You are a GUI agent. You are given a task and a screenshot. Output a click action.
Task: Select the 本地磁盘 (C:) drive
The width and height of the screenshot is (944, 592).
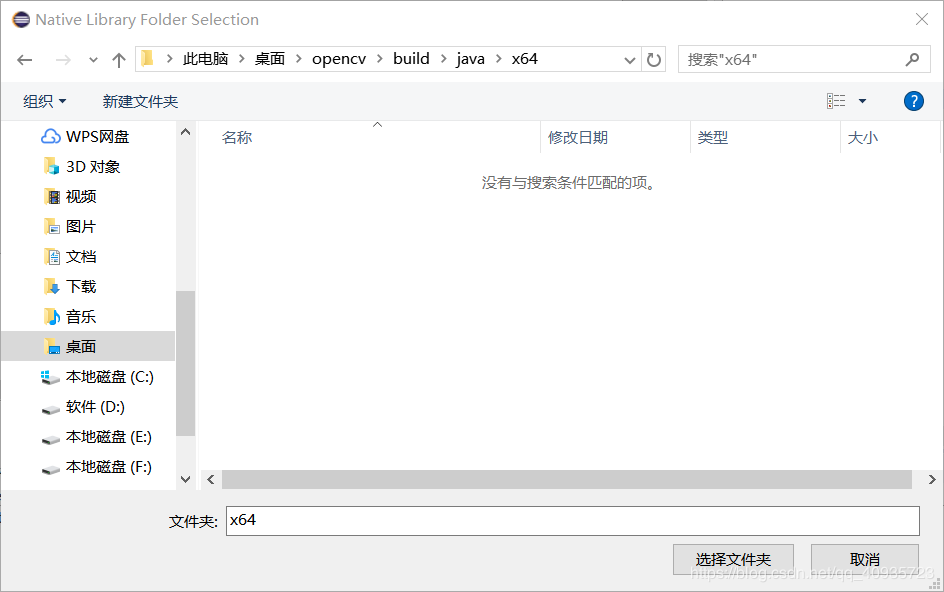click(99, 376)
